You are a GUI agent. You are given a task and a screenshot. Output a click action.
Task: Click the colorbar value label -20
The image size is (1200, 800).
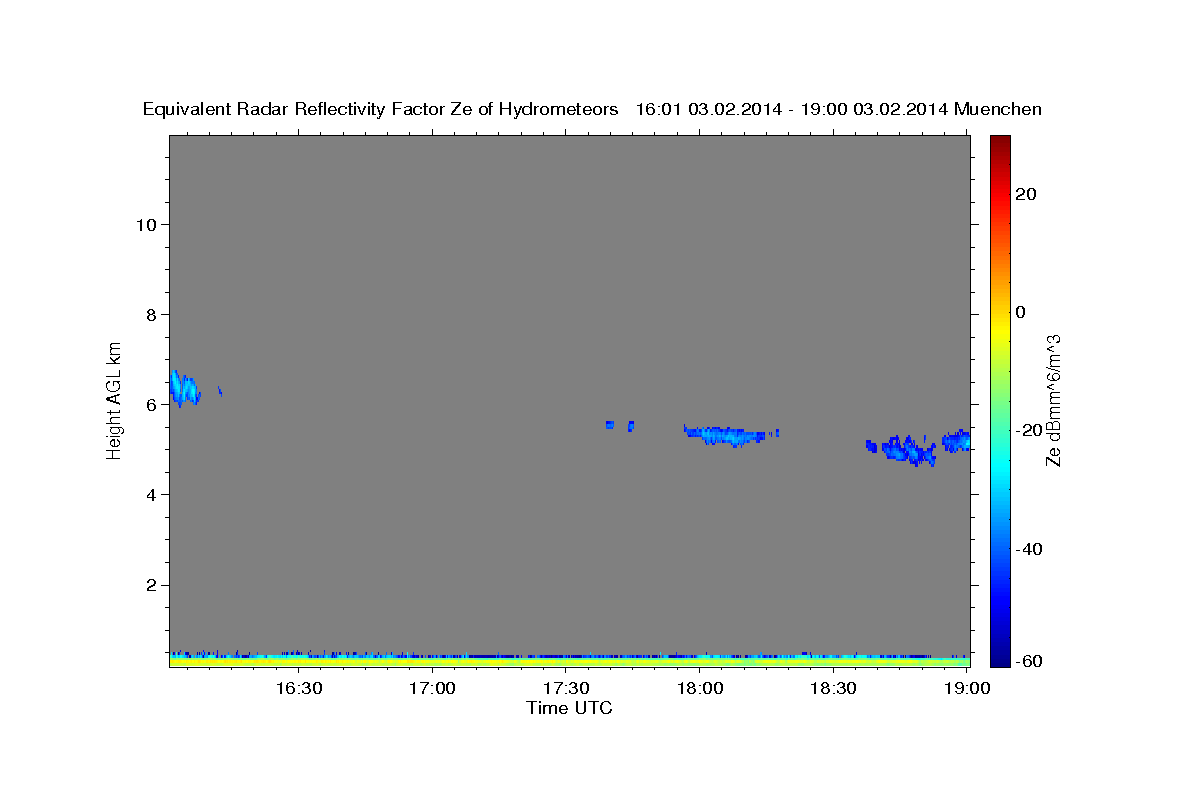(1029, 430)
